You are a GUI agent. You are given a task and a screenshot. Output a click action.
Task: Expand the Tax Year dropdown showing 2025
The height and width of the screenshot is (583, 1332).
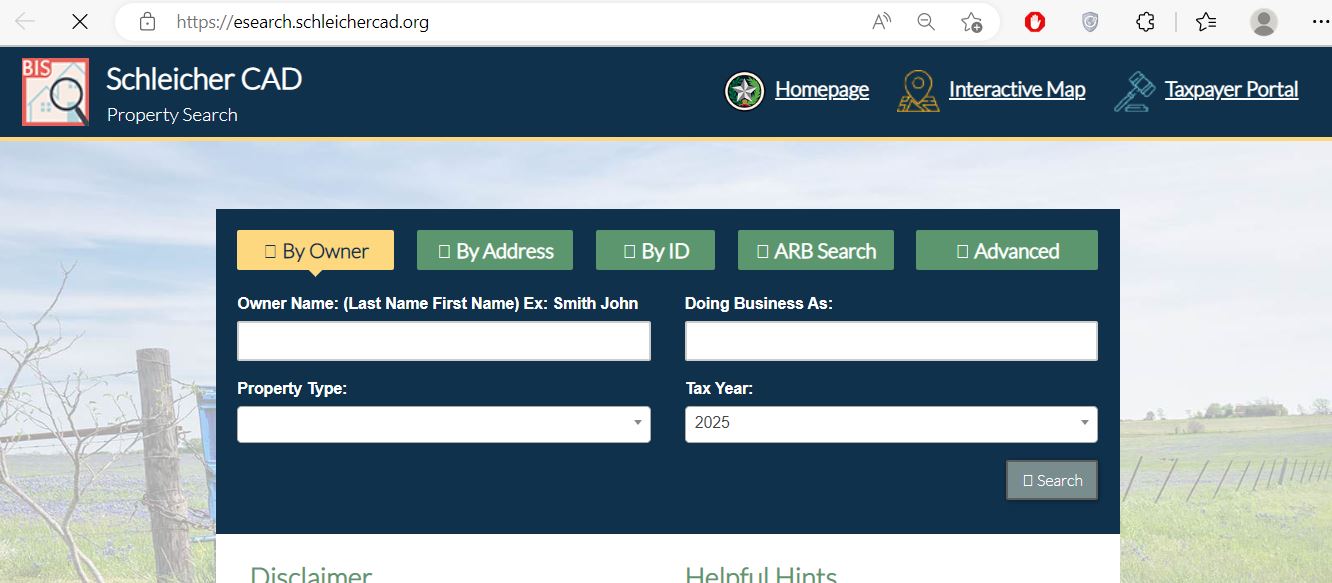(890, 424)
